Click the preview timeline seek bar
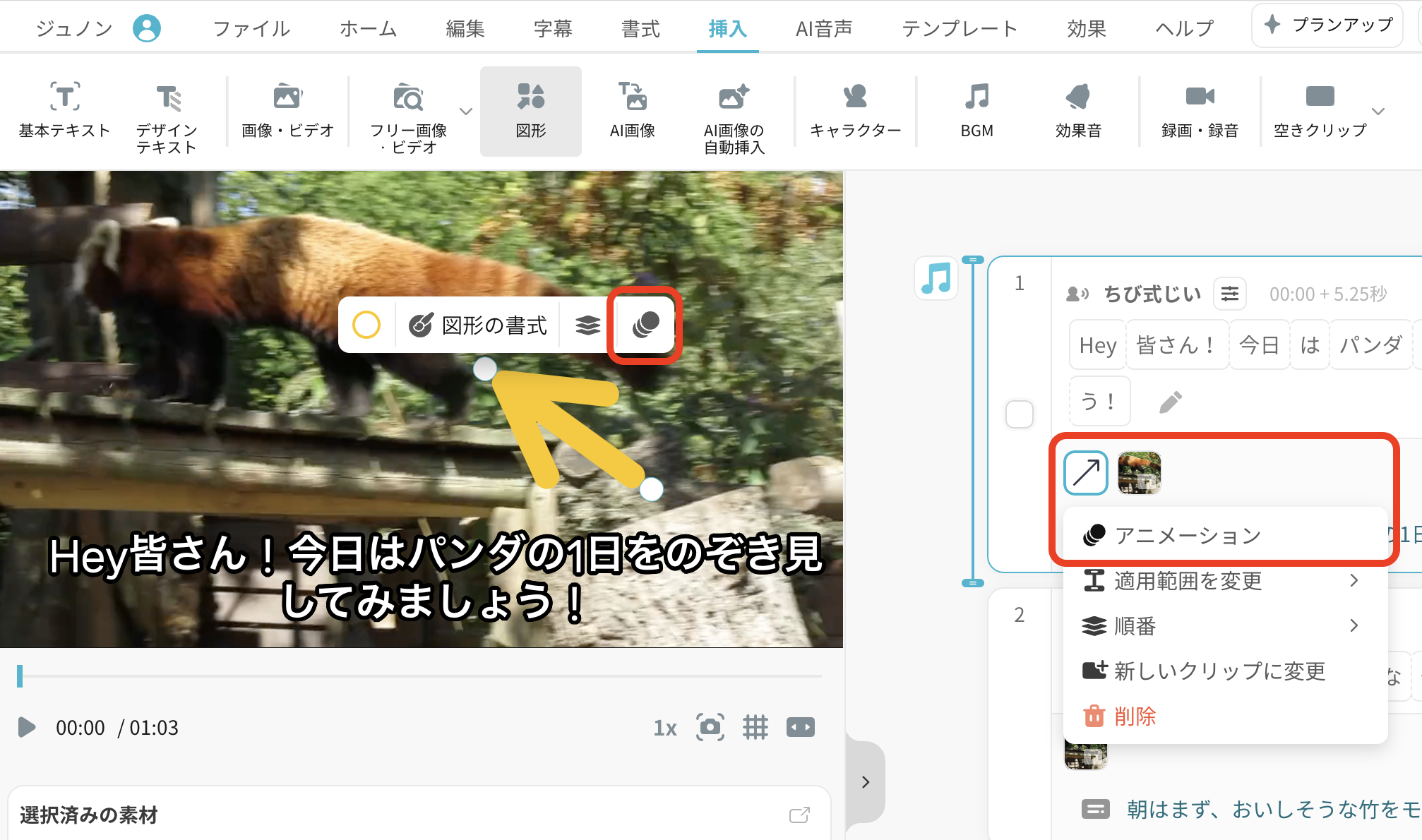 click(x=420, y=676)
